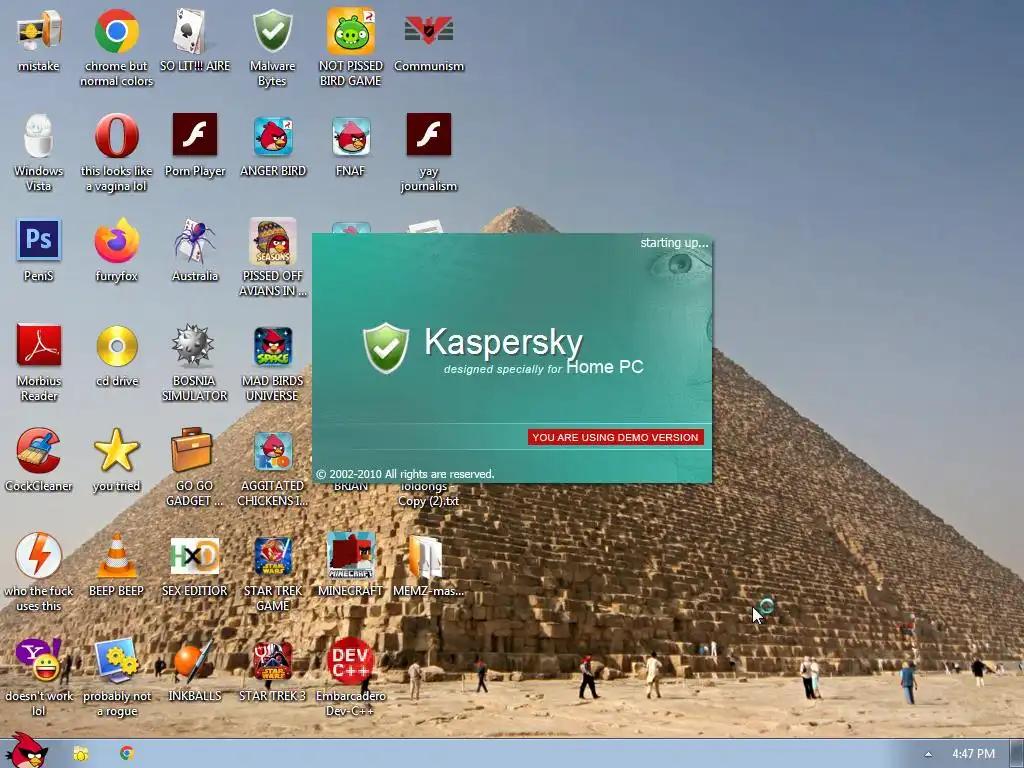Open the MINECRAFT desktop icon
The height and width of the screenshot is (768, 1024).
pos(351,556)
